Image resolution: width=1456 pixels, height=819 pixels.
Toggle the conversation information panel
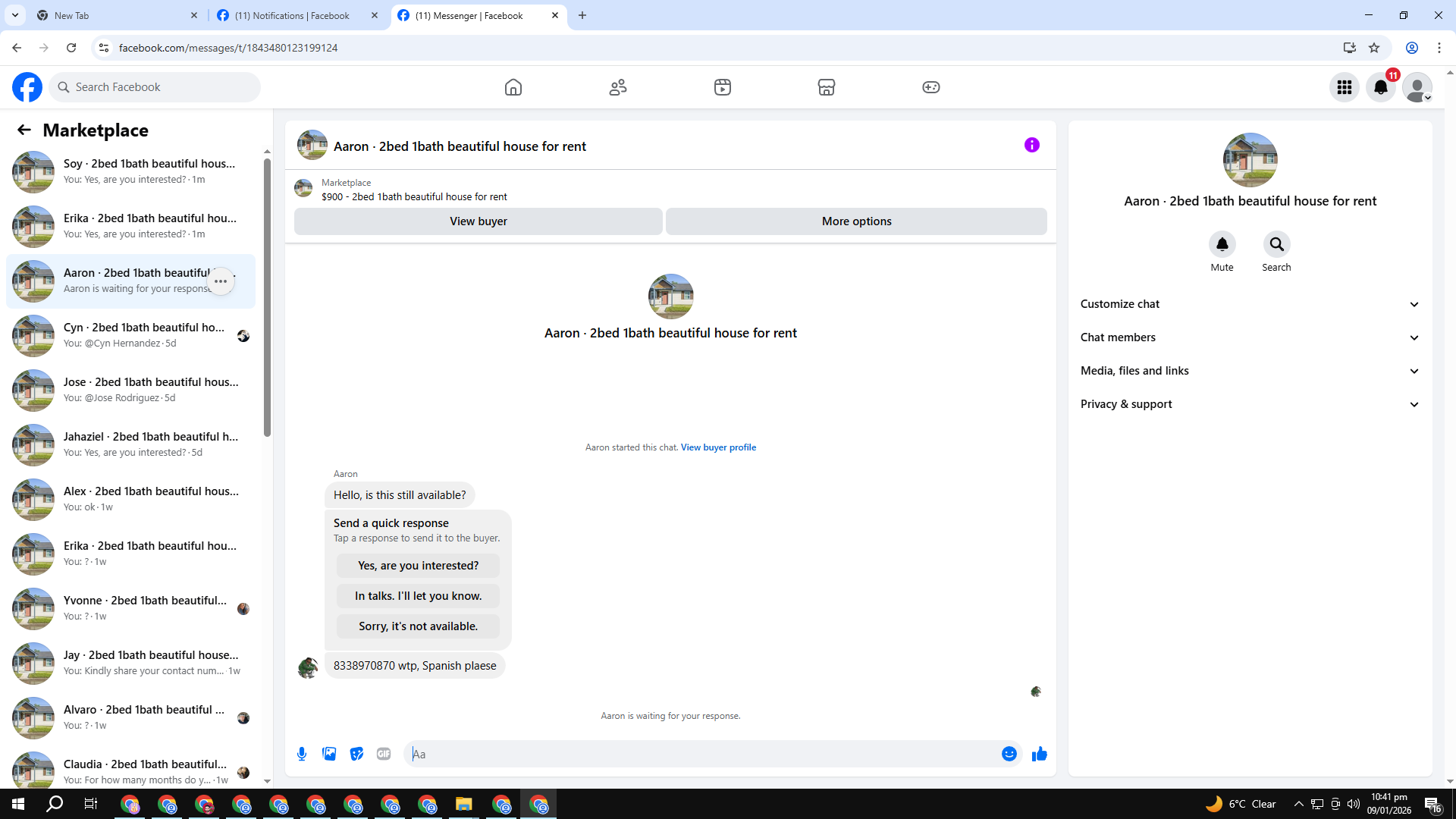pyautogui.click(x=1031, y=145)
